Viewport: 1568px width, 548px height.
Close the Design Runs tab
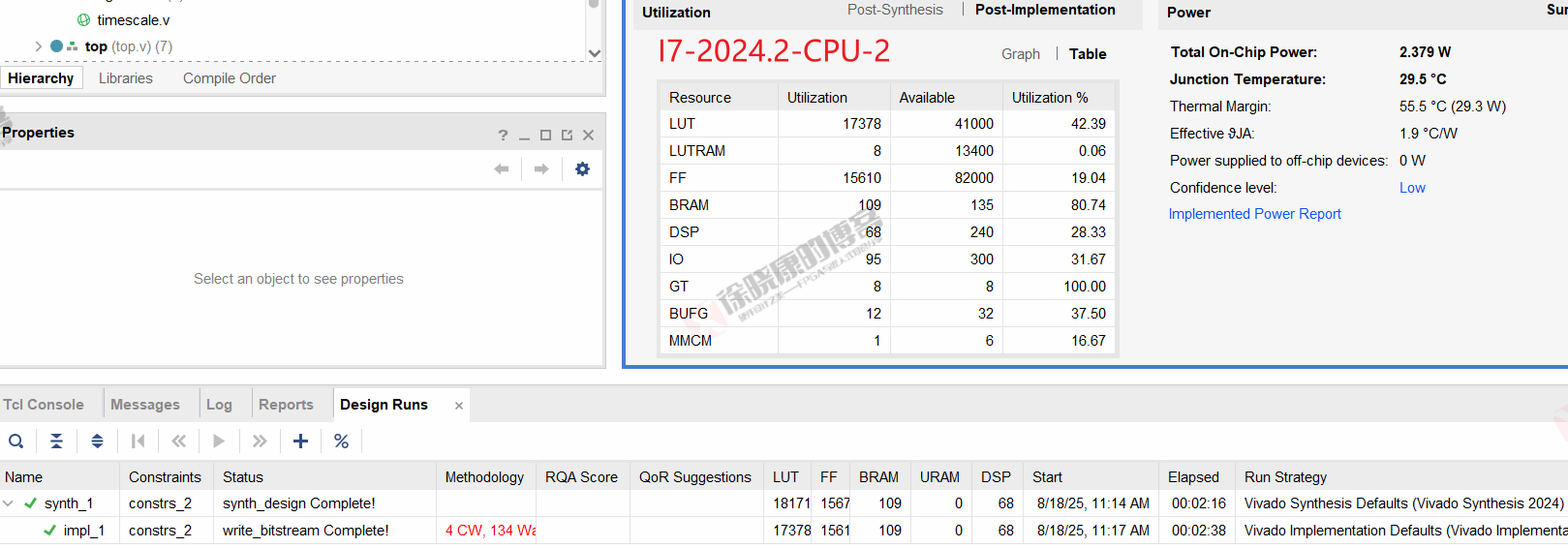tap(459, 406)
